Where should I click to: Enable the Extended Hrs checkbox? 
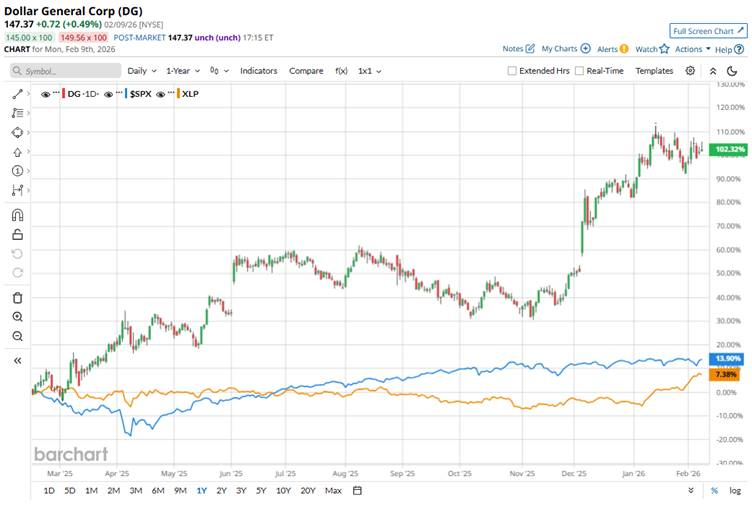pos(513,71)
